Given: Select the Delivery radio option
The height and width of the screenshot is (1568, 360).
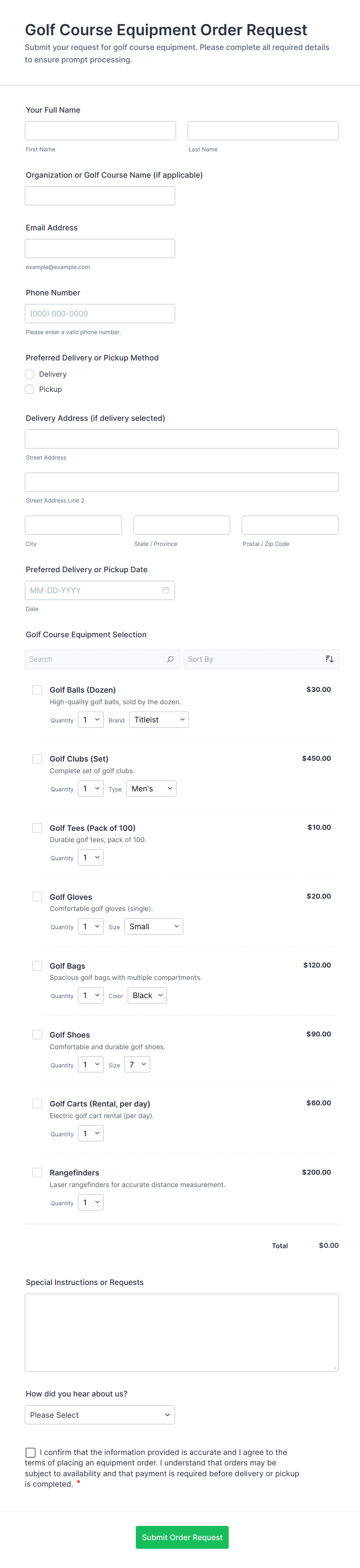Looking at the screenshot, I should click(30, 374).
